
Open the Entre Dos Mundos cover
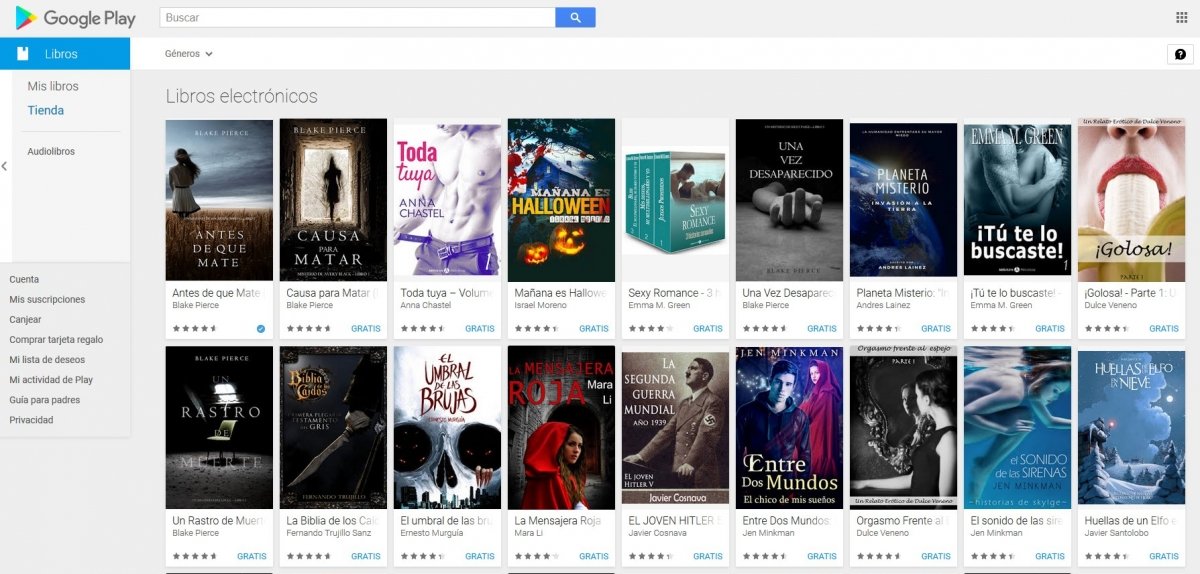789,428
